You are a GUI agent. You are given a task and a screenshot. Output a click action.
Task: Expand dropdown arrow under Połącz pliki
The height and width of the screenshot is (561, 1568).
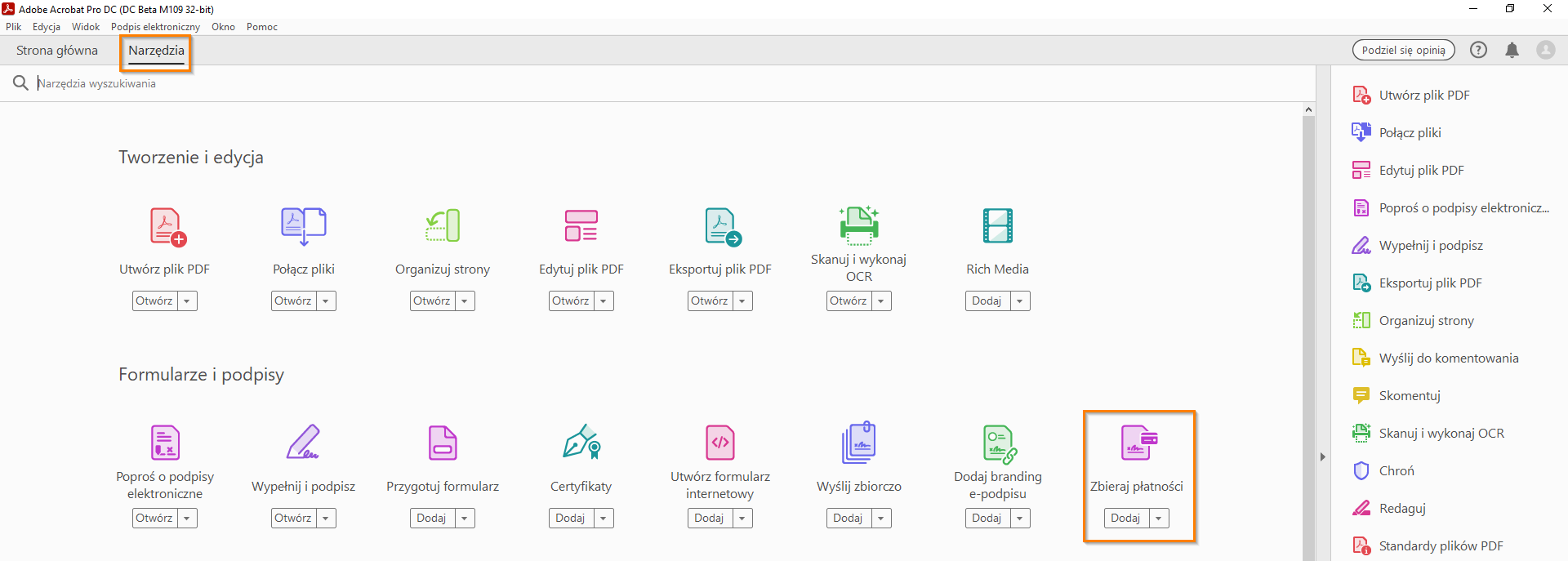pos(326,301)
